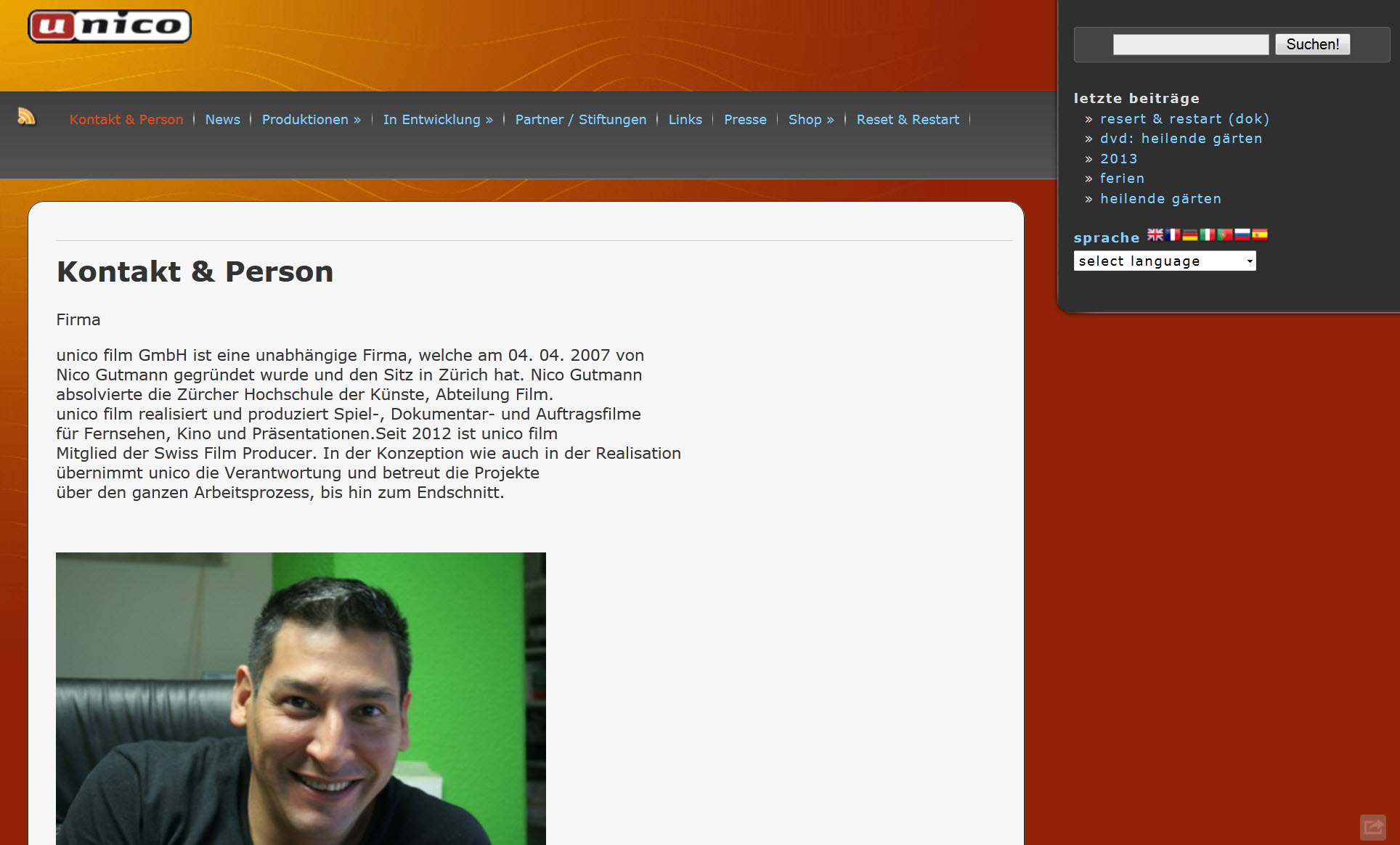Open the select language dropdown
Screen dimensions: 1400x845
(x=1165, y=261)
